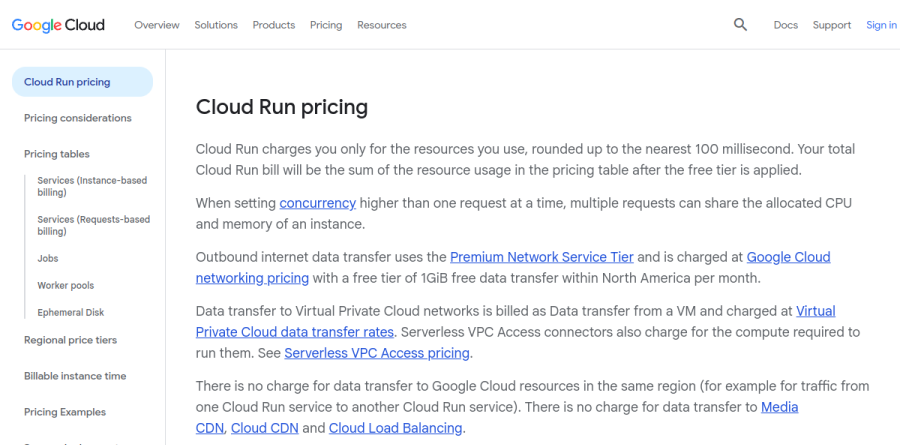The height and width of the screenshot is (445, 900).
Task: Go to Services (Instance-based billing)
Action: [x=92, y=186]
